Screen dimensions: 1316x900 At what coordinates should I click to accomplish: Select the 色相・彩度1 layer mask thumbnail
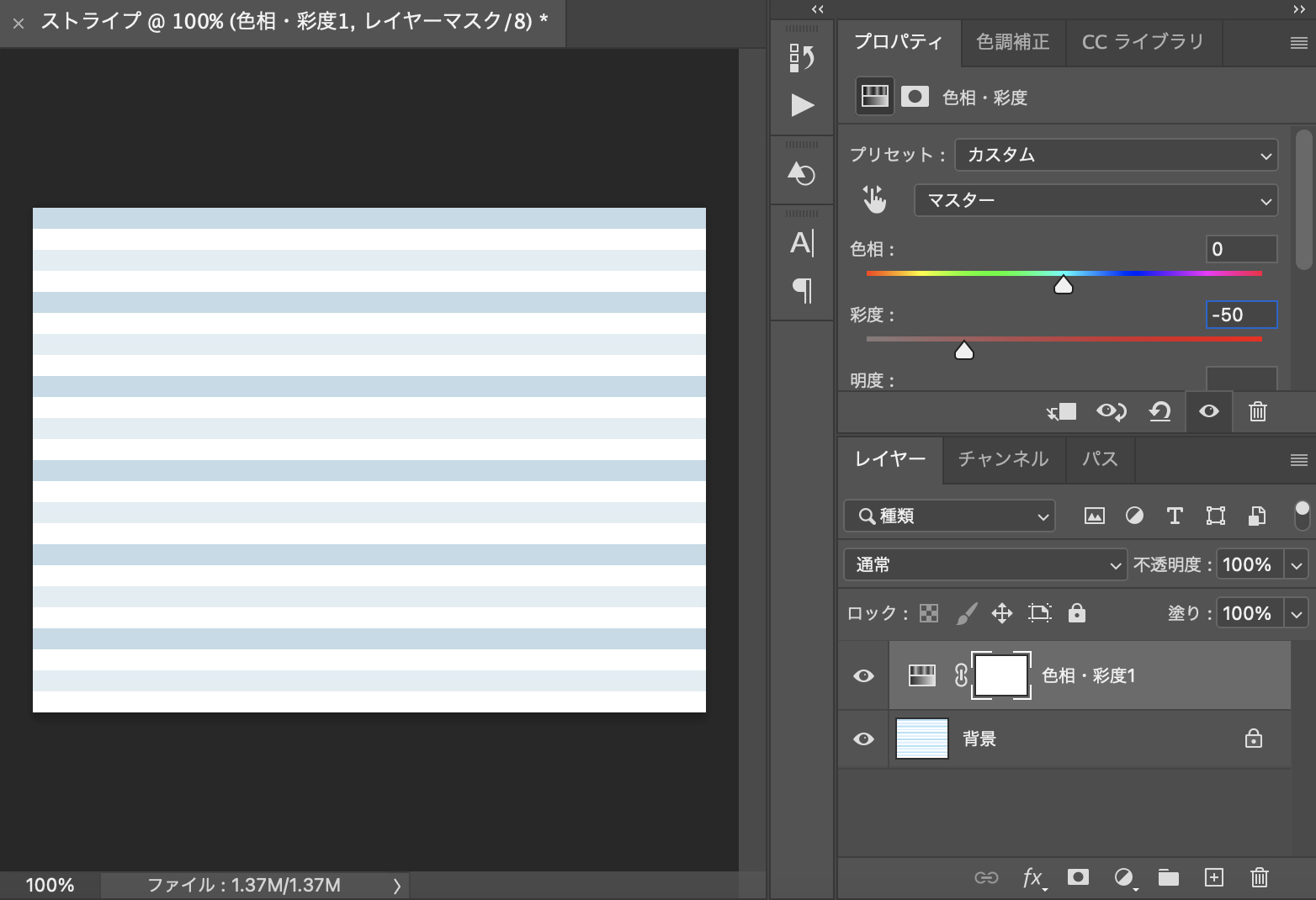pyautogui.click(x=1001, y=675)
